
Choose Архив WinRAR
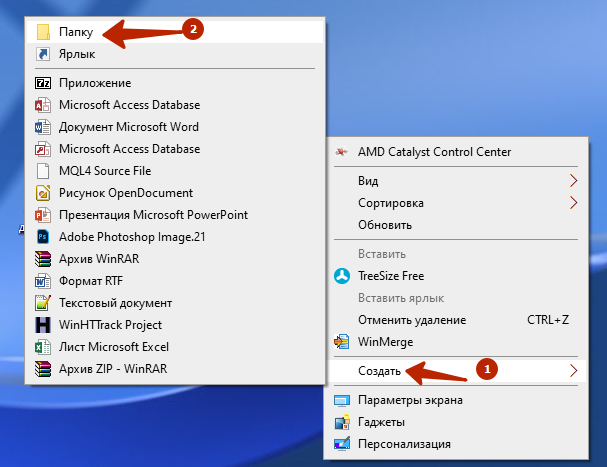coord(175,259)
